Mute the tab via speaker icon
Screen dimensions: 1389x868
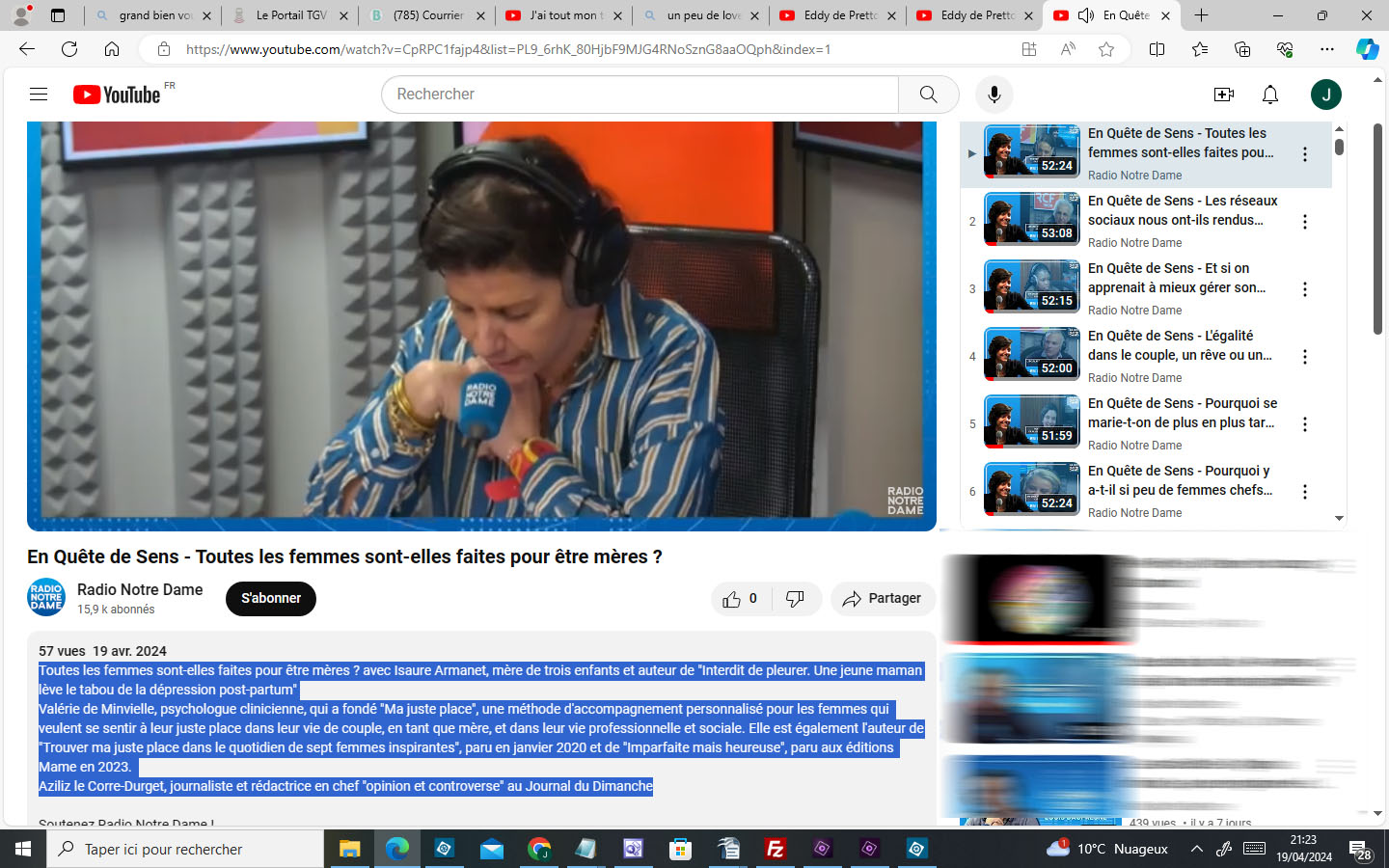1086,15
